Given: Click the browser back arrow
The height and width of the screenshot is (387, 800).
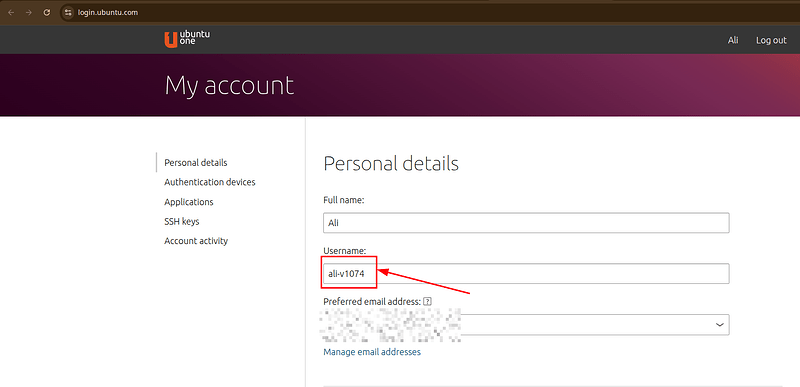Looking at the screenshot, I should pos(11,13).
